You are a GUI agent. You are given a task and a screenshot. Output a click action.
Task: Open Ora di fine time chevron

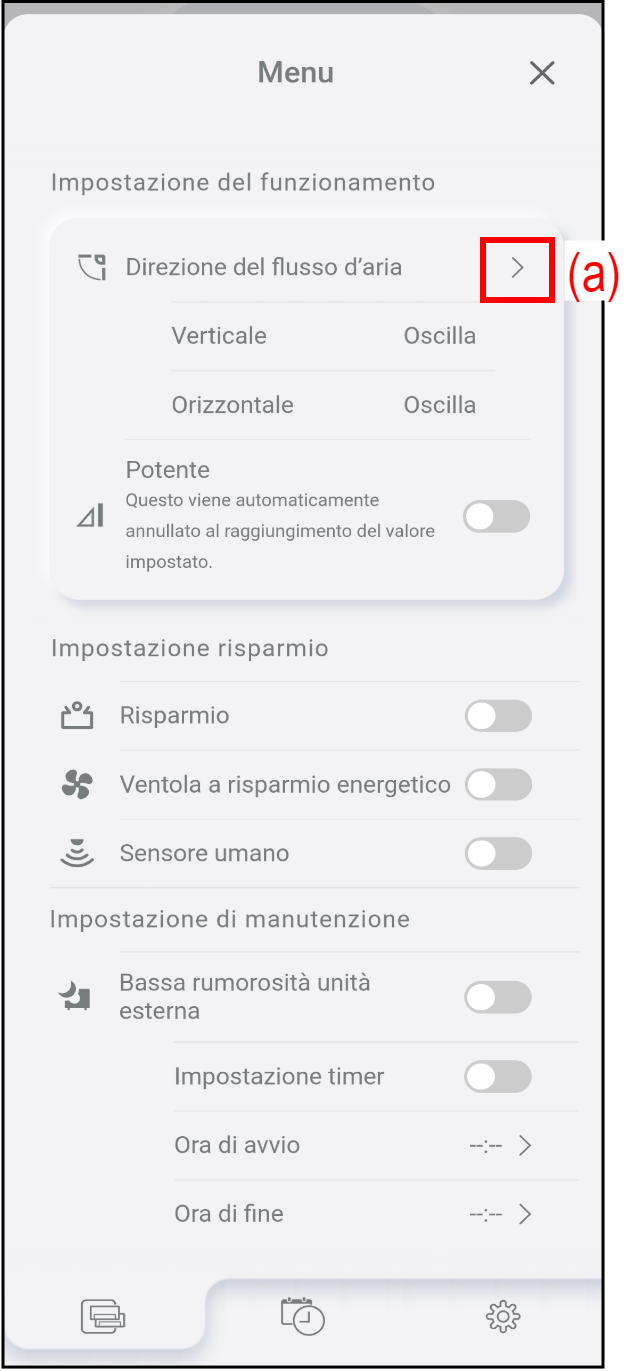pyautogui.click(x=525, y=1214)
